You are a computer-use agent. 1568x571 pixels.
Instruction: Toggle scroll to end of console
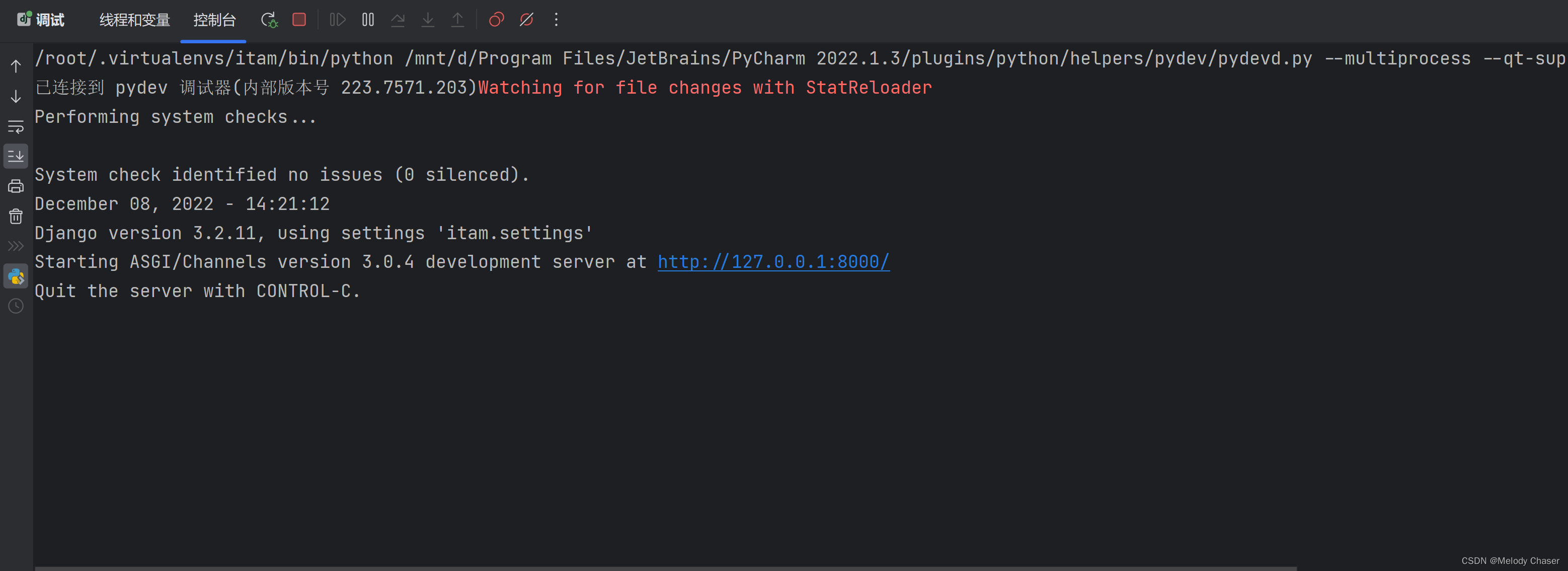16,157
